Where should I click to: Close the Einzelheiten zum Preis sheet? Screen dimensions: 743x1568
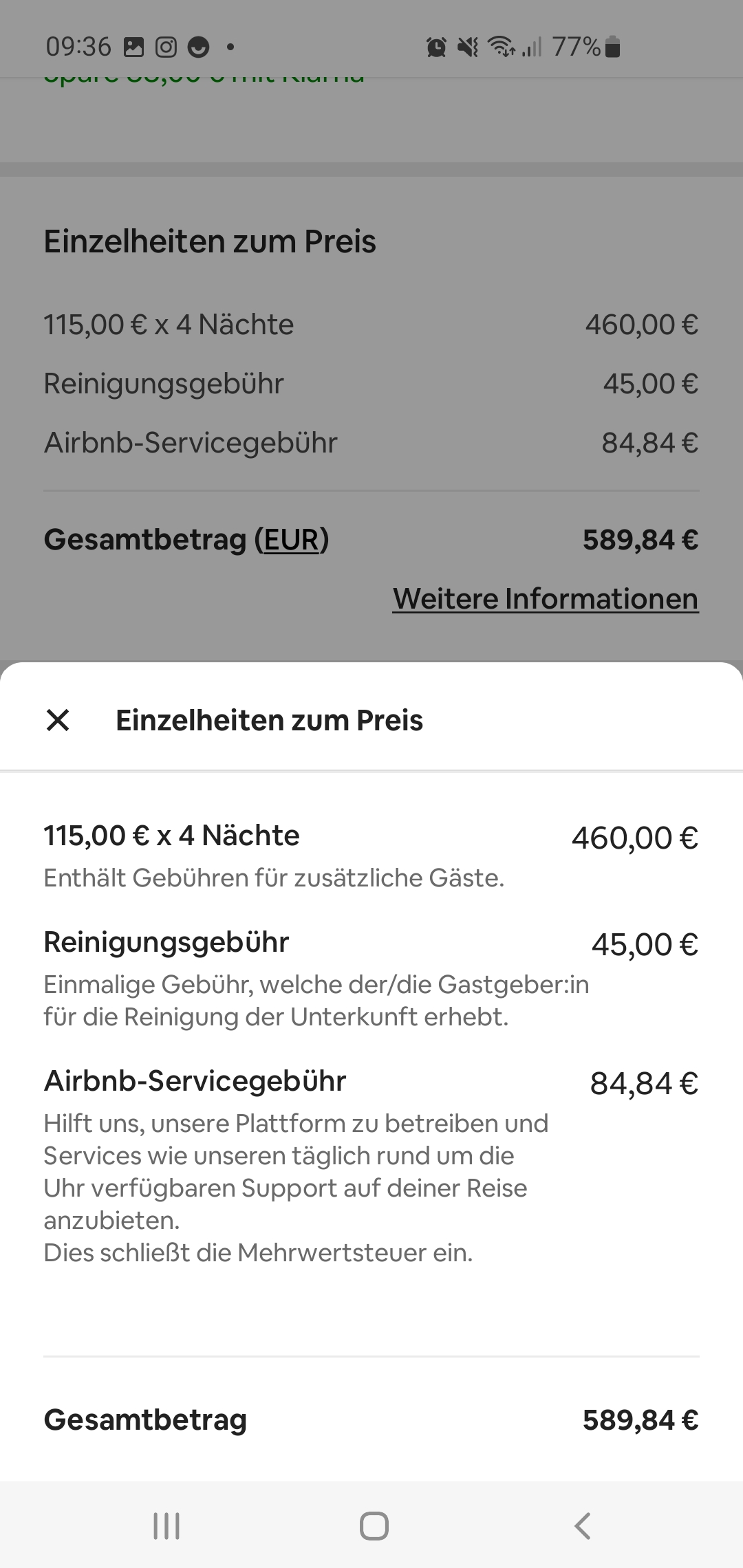(x=58, y=720)
